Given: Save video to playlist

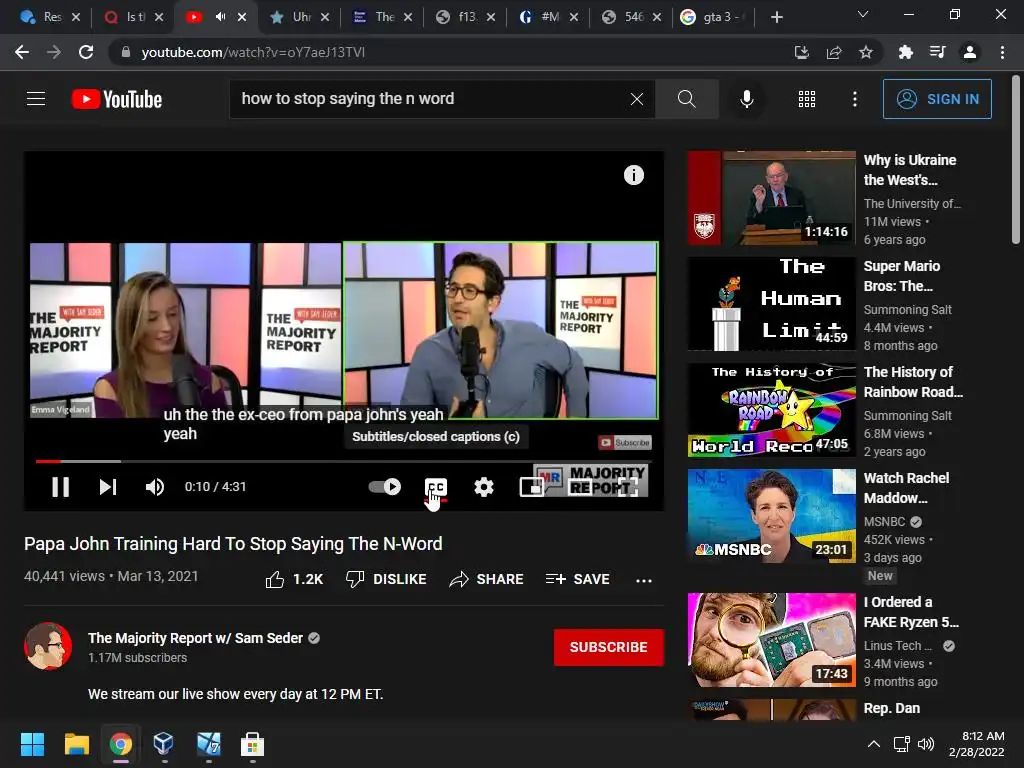Looking at the screenshot, I should point(577,579).
